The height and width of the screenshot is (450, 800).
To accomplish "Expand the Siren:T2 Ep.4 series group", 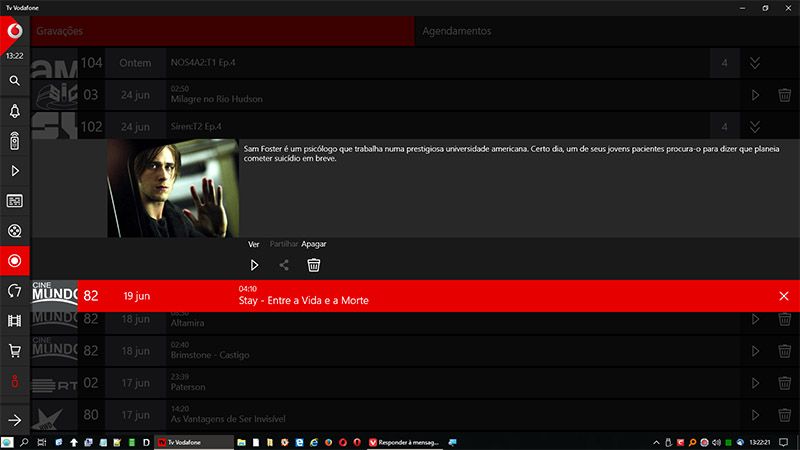I will 755,126.
